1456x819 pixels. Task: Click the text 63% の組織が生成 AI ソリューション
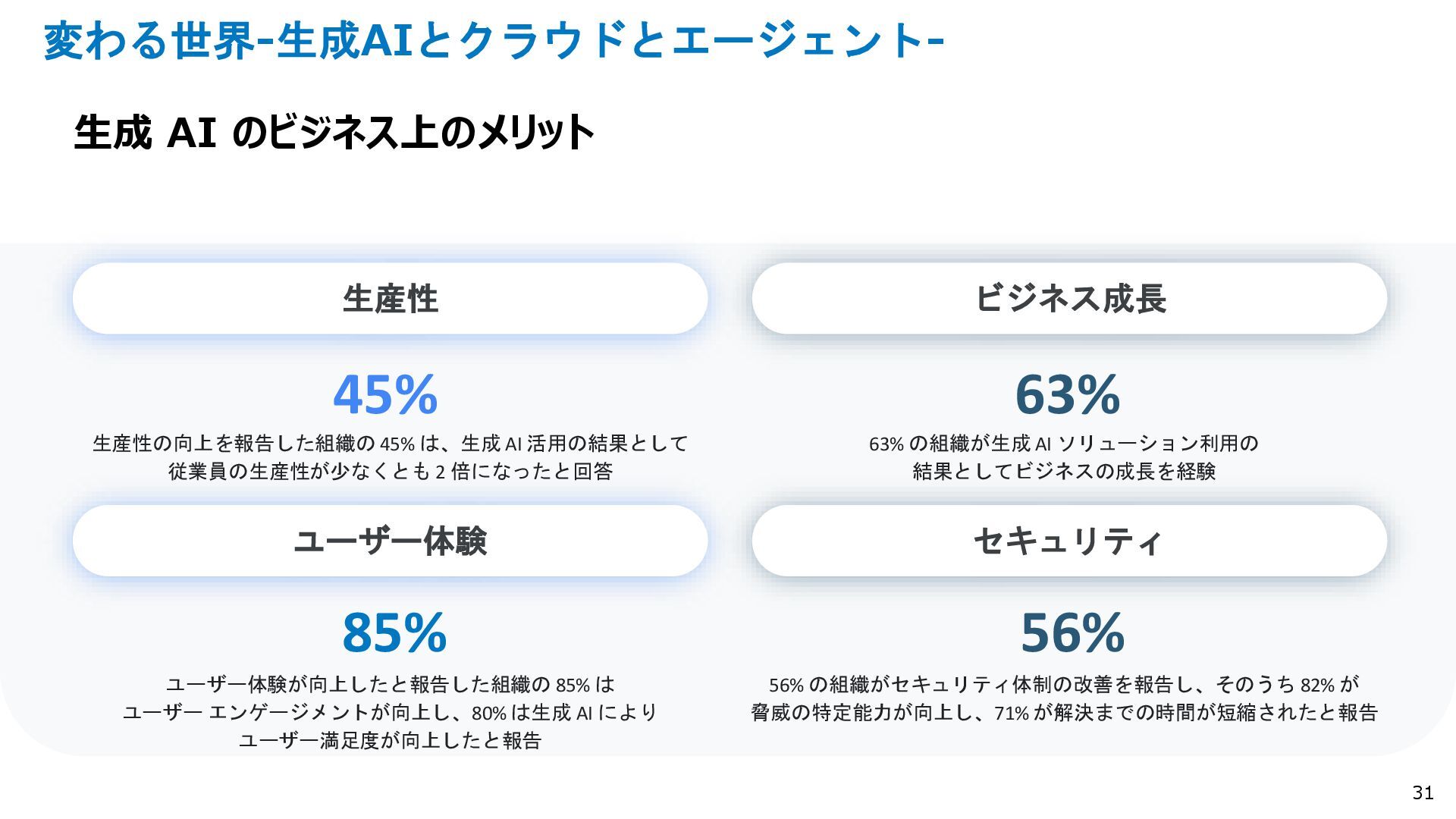(1064, 443)
